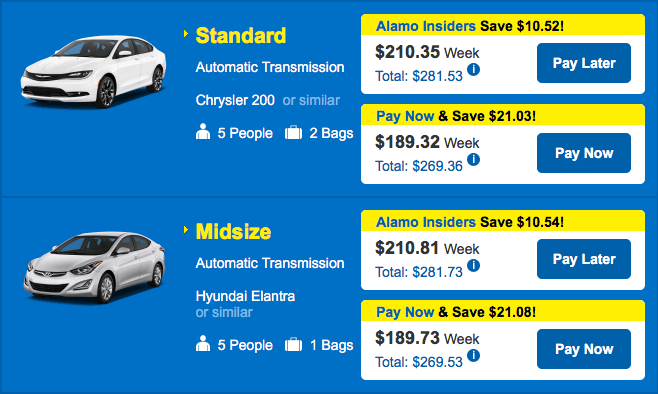658x394 pixels.
Task: Expand Midsize details via yellow arrow
Action: click(x=186, y=230)
